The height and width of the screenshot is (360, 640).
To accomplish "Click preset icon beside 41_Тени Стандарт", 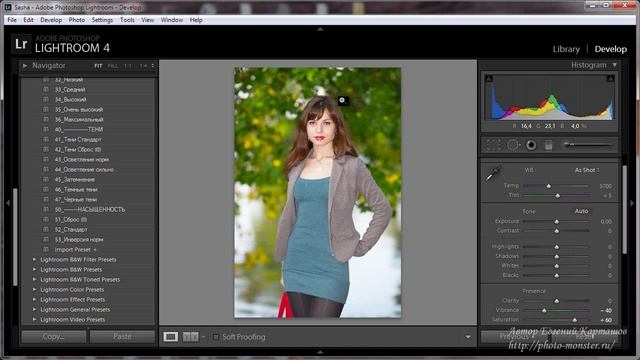I will [x=46, y=139].
